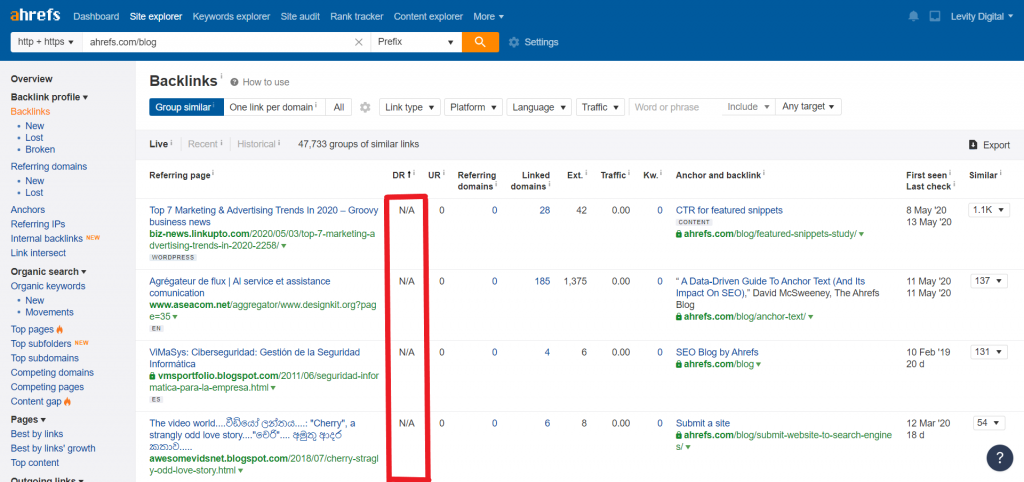Open the Prefix mode dropdown
The height and width of the screenshot is (482, 1024).
[x=415, y=42]
